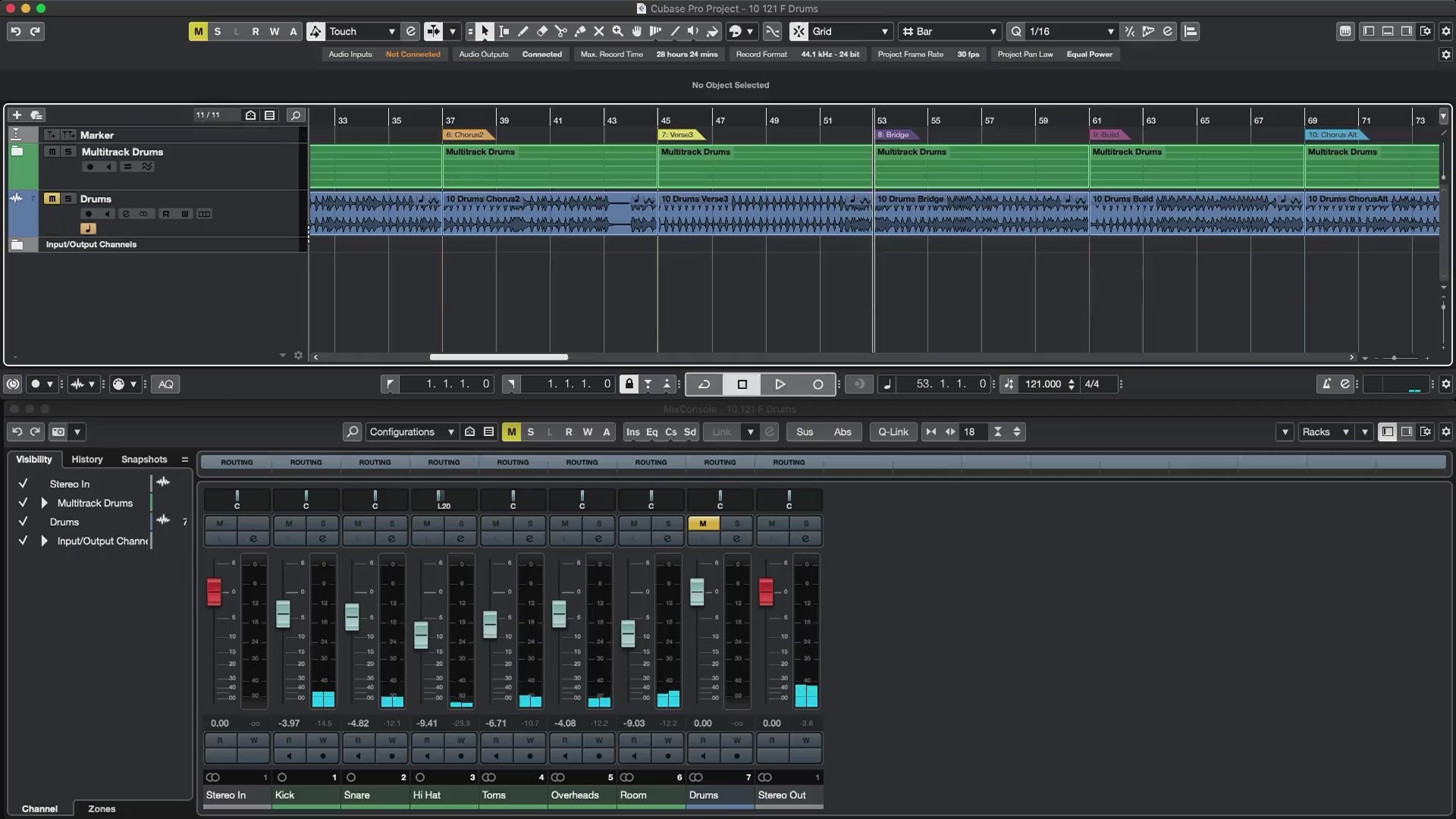Screen dimensions: 1456x819
Task: Expand Multitrack Drums in Visibility list
Action: point(44,503)
